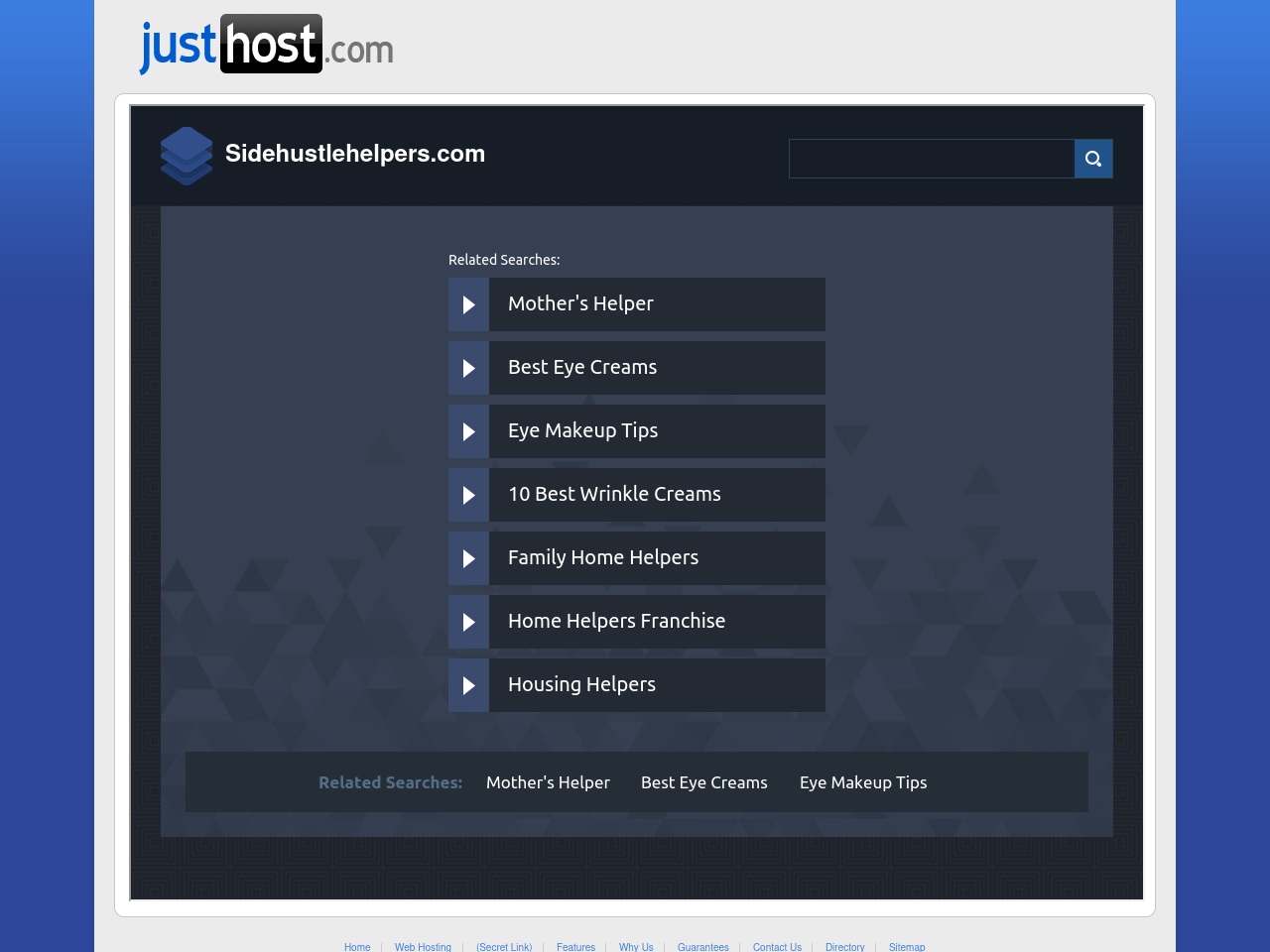Open the Sitemap footer link
The width and height of the screenshot is (1270, 952).
click(907, 947)
